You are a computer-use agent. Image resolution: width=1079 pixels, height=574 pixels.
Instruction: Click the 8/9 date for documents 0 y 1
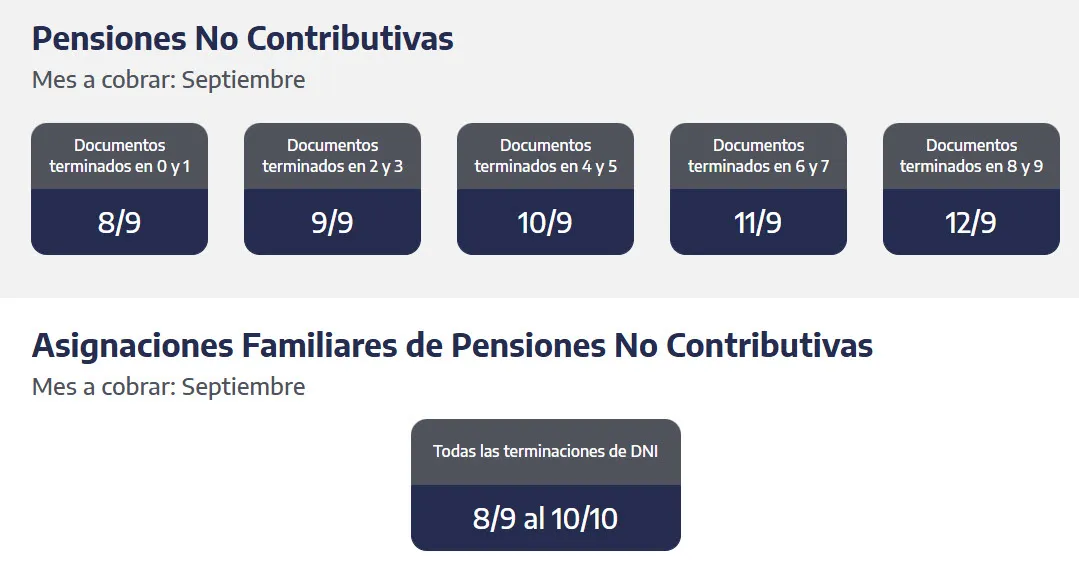click(x=119, y=222)
